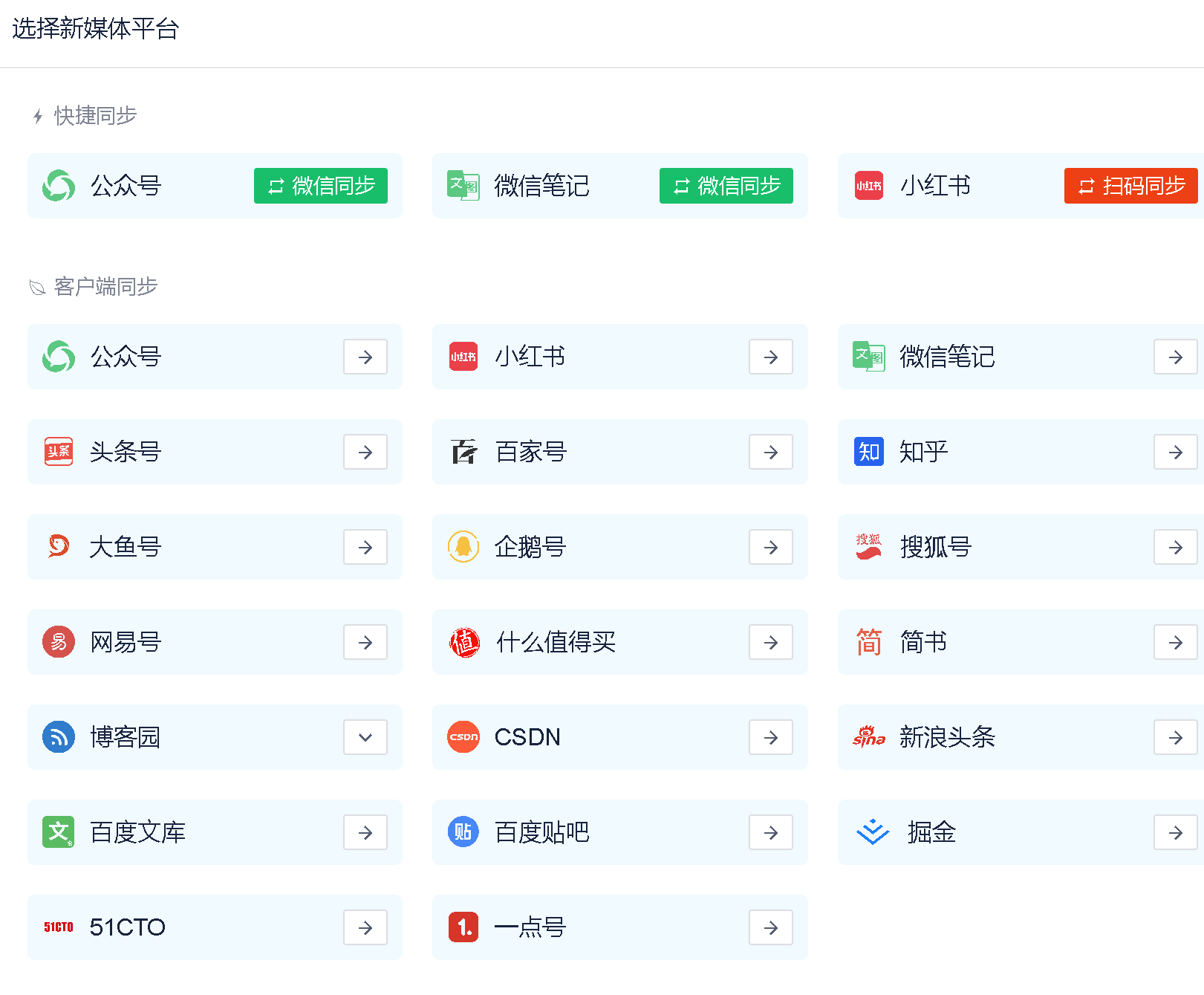Click the 知乎 platform logo icon
1204x995 pixels.
(868, 452)
